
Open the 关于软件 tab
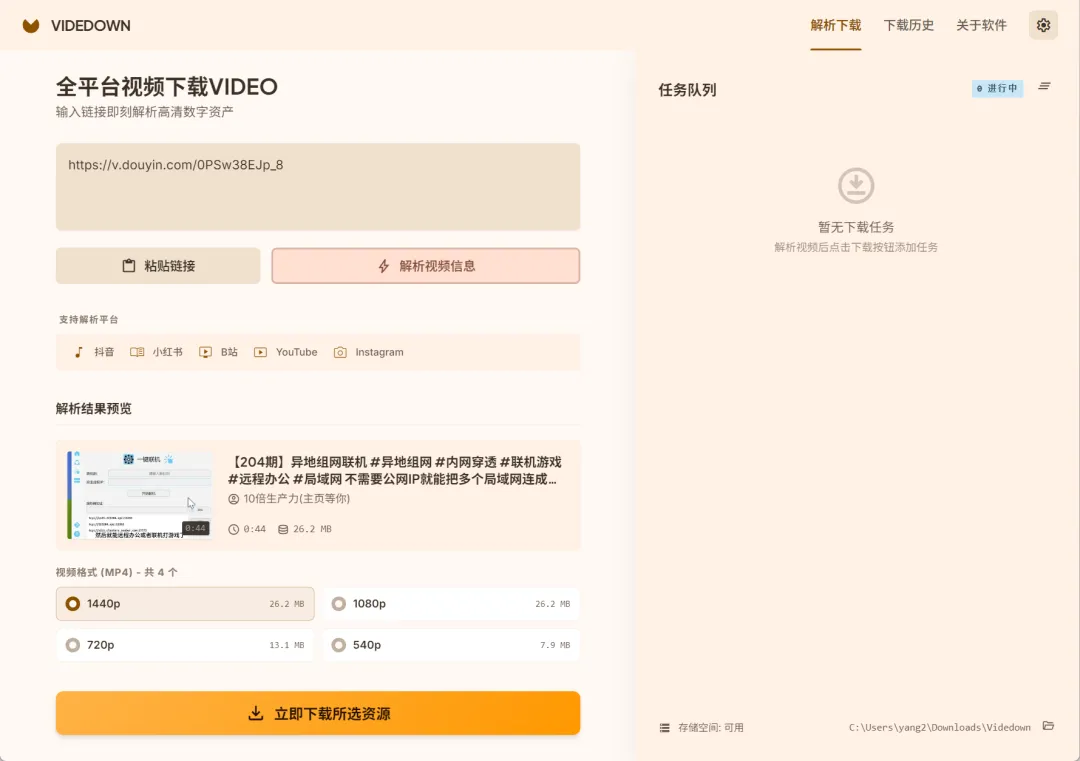[x=982, y=25]
